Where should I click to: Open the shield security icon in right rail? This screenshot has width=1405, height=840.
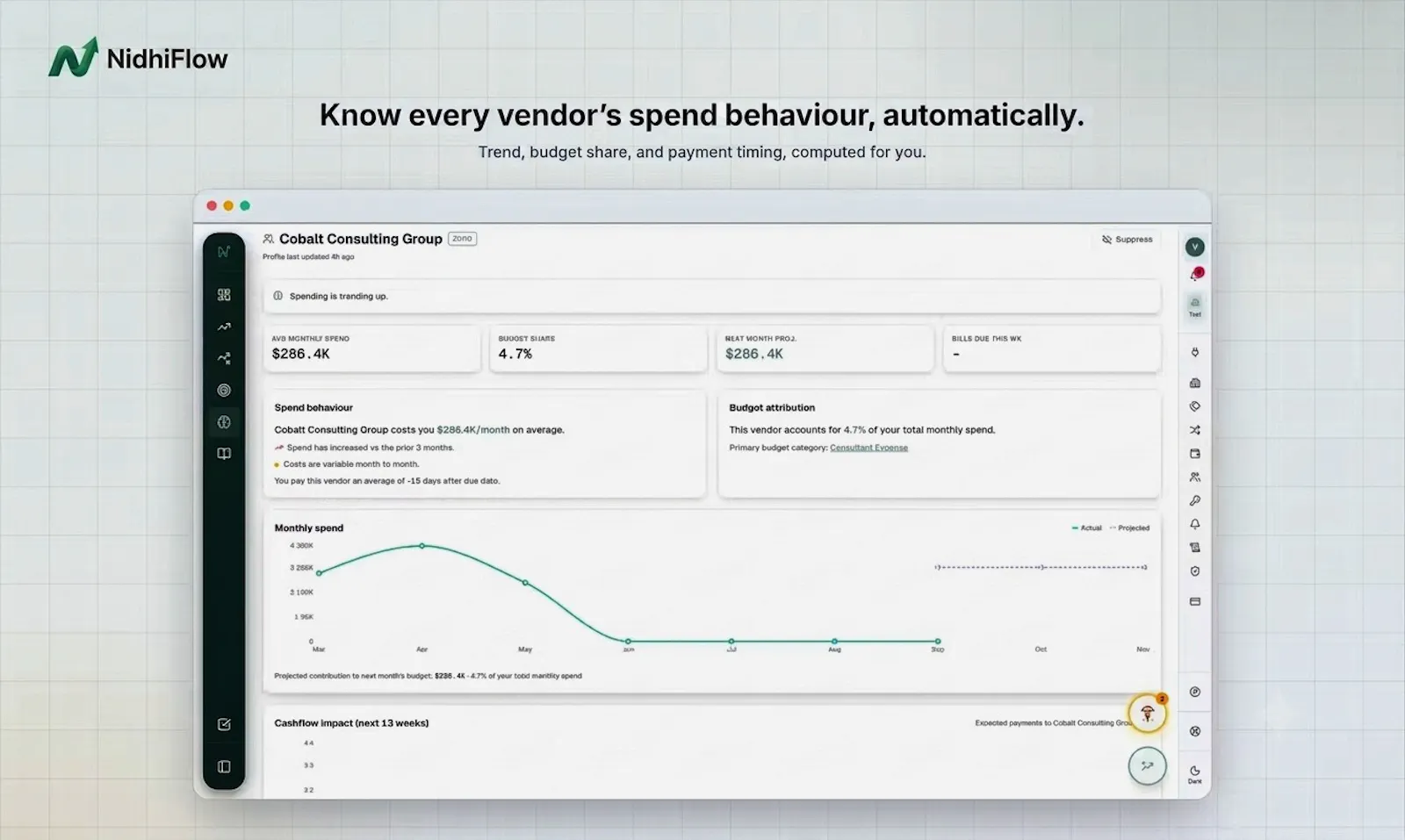point(1195,571)
